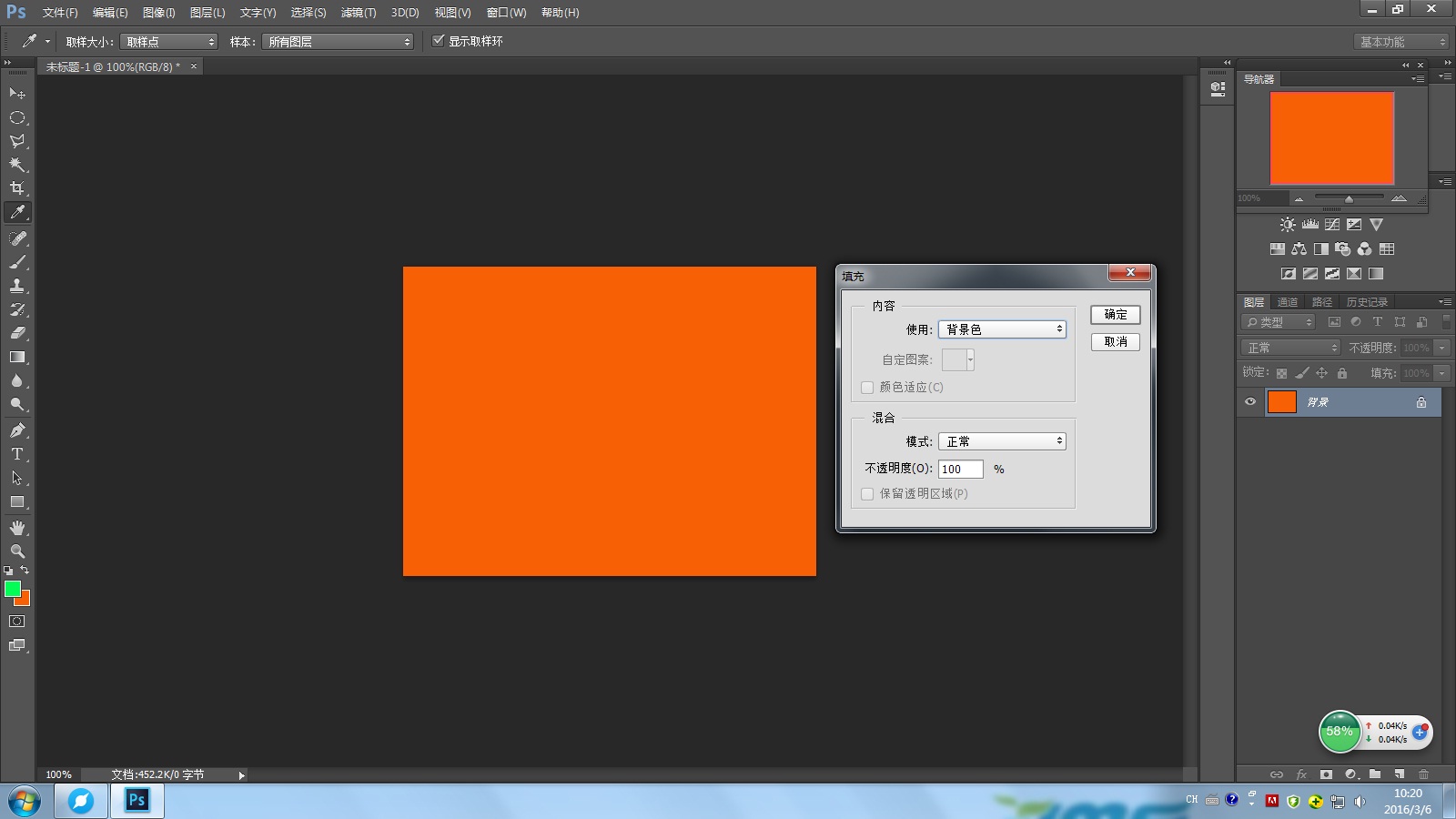Screen dimensions: 1456x819
Task: Select the Clone Stamp tool
Action: point(17,286)
